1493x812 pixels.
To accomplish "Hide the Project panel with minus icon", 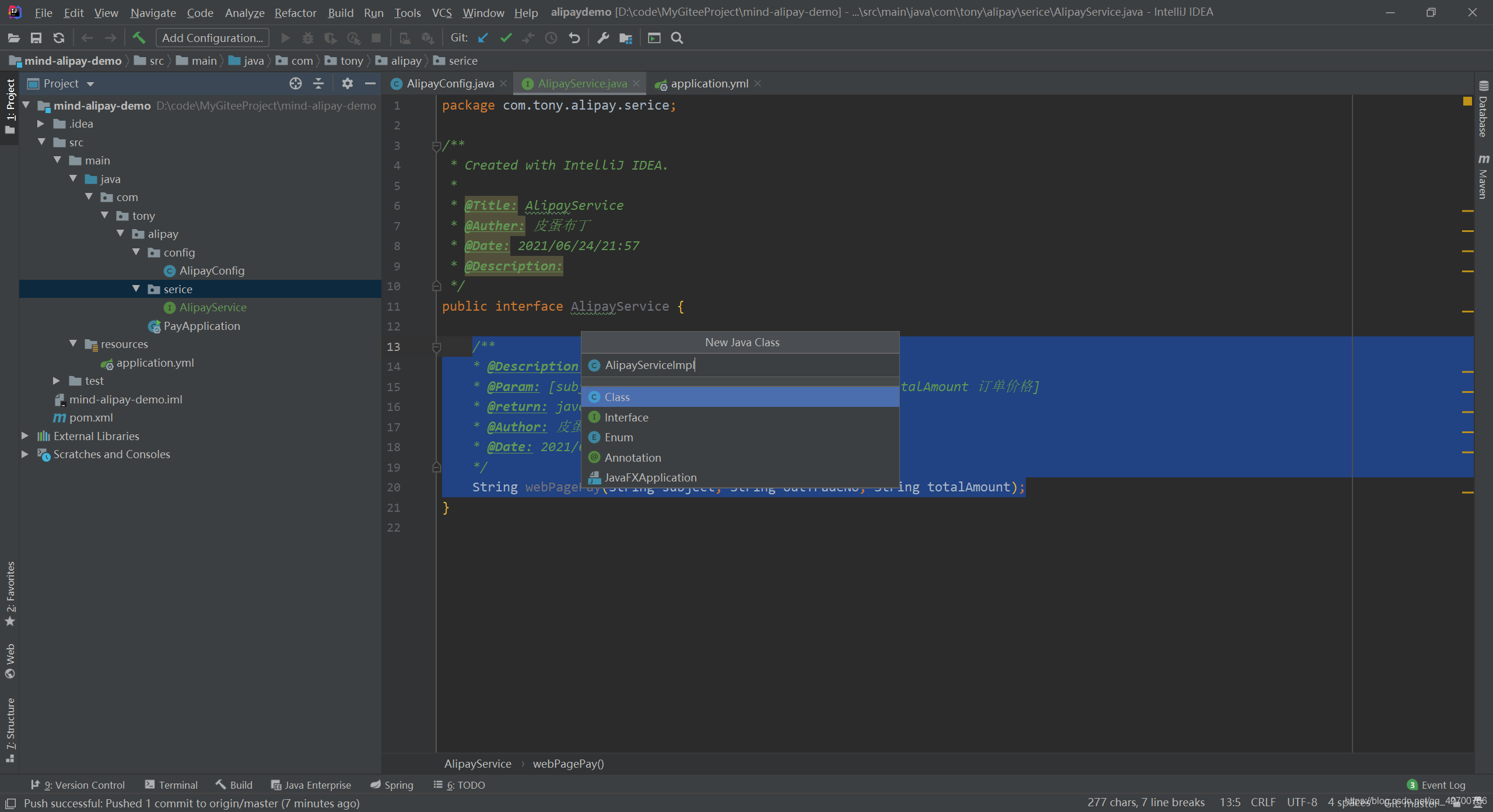I will point(370,83).
